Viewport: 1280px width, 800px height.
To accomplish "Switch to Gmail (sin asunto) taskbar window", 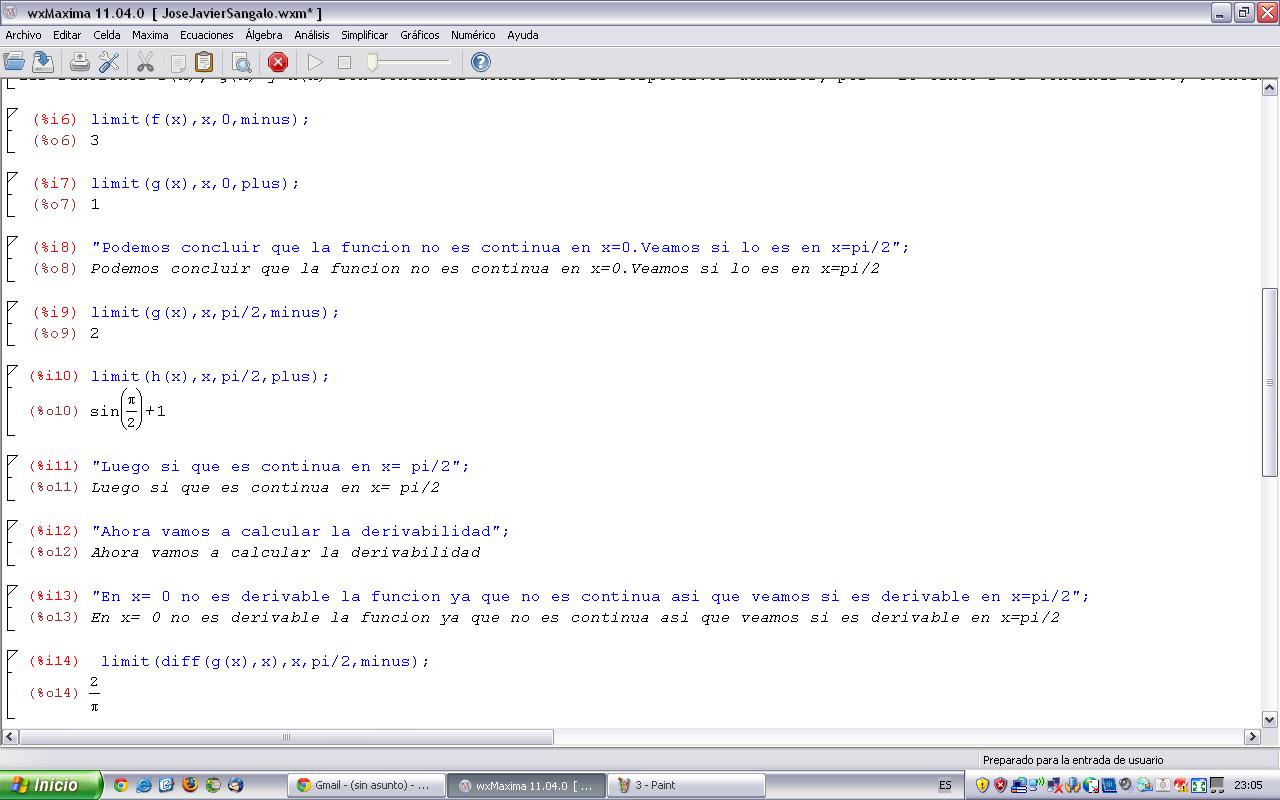I will pos(365,785).
